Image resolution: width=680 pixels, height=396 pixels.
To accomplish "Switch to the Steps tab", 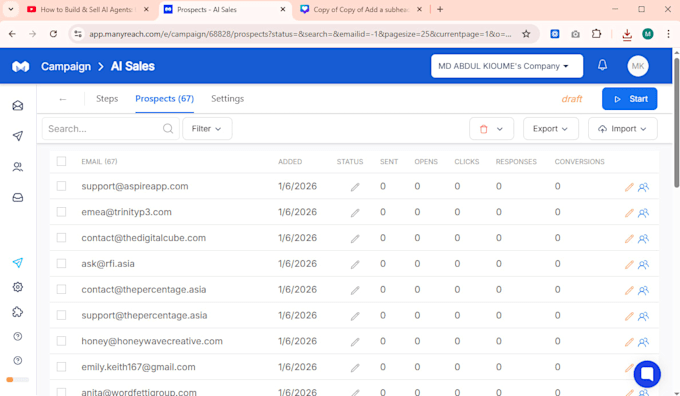I will (x=107, y=99).
